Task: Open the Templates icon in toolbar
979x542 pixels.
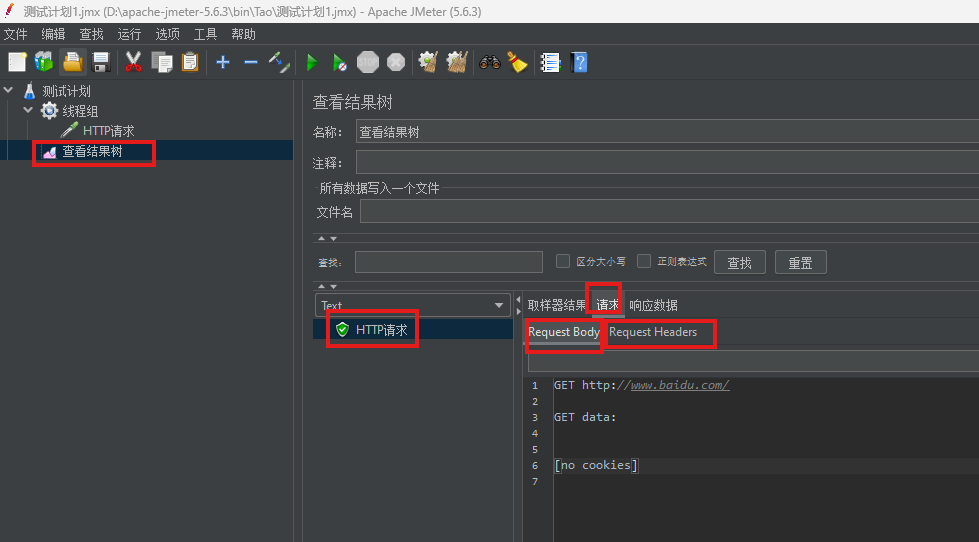Action: click(44, 62)
